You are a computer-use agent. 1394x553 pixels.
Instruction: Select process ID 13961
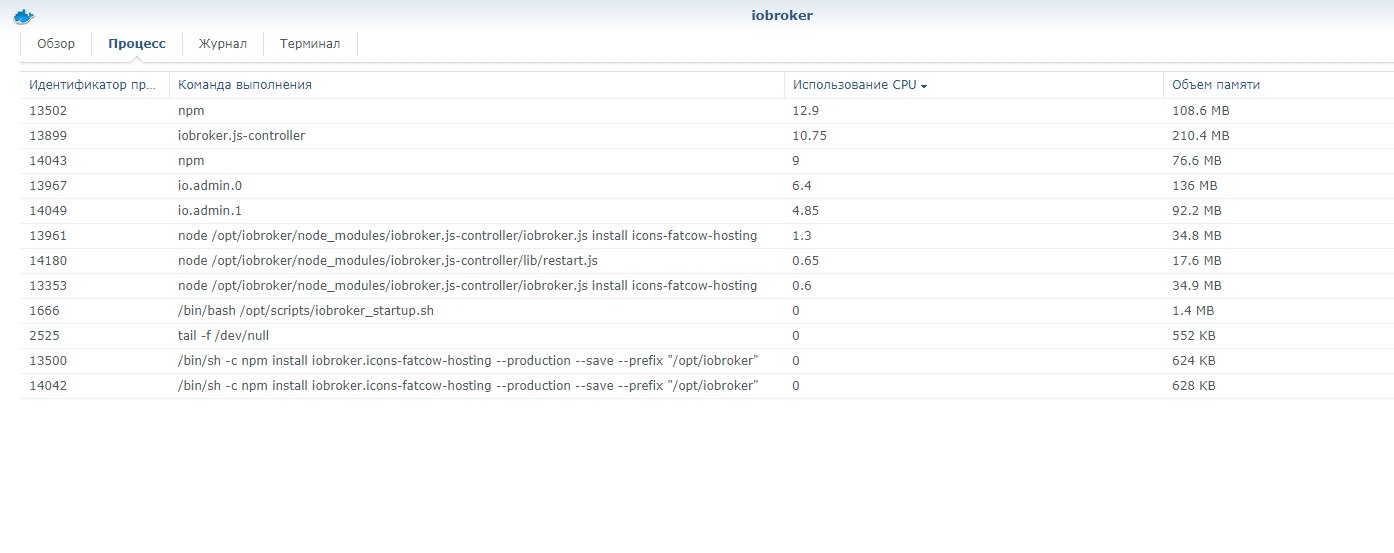point(48,235)
